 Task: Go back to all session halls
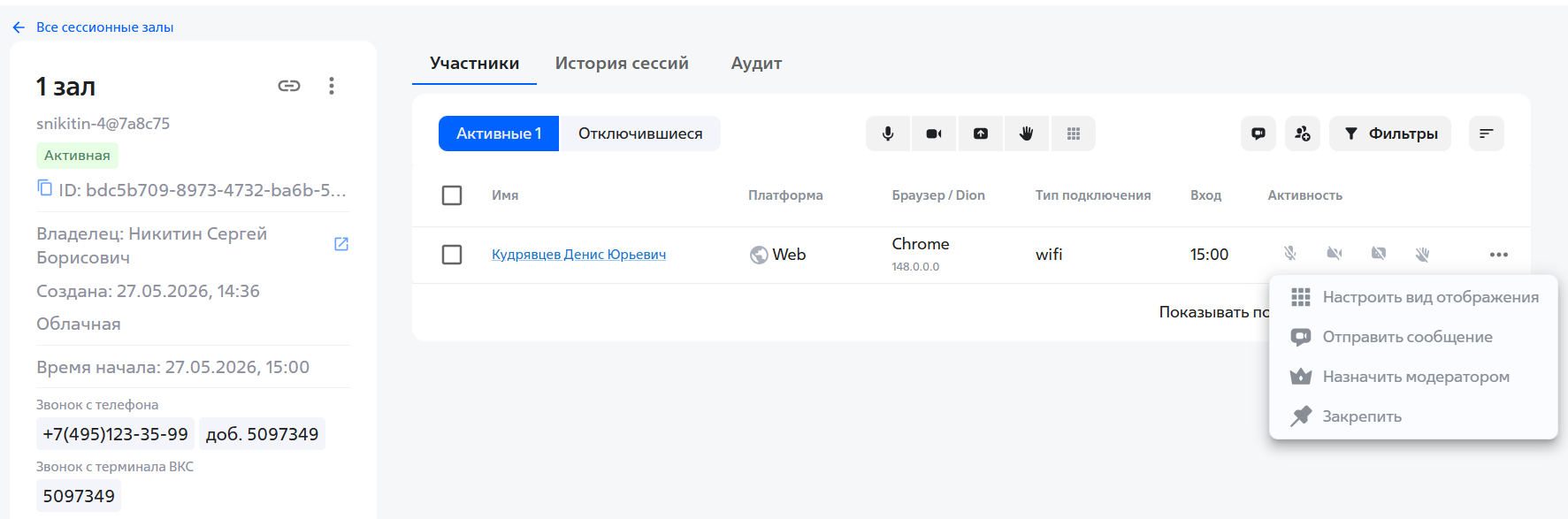point(93,27)
